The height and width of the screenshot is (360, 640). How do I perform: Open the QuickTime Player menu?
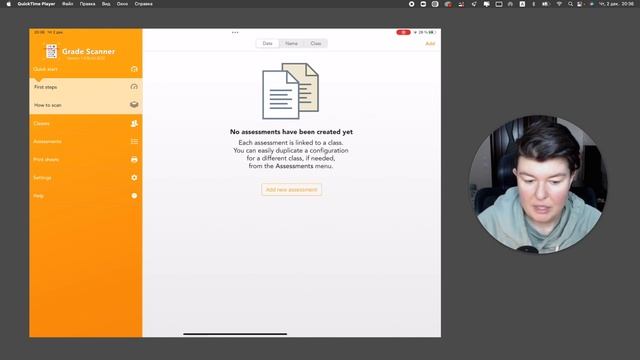pos(36,4)
